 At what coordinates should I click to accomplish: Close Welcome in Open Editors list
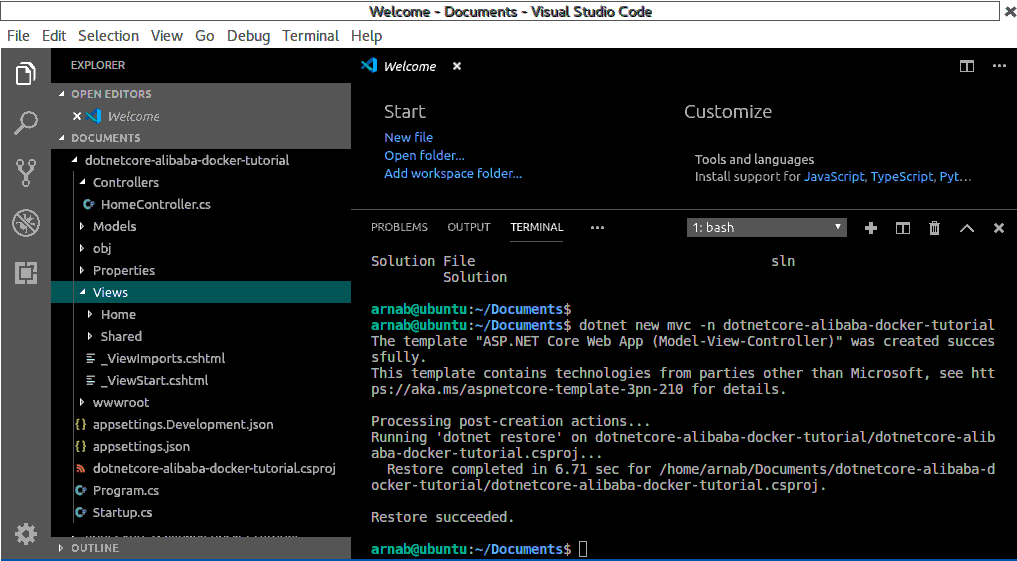(77, 117)
